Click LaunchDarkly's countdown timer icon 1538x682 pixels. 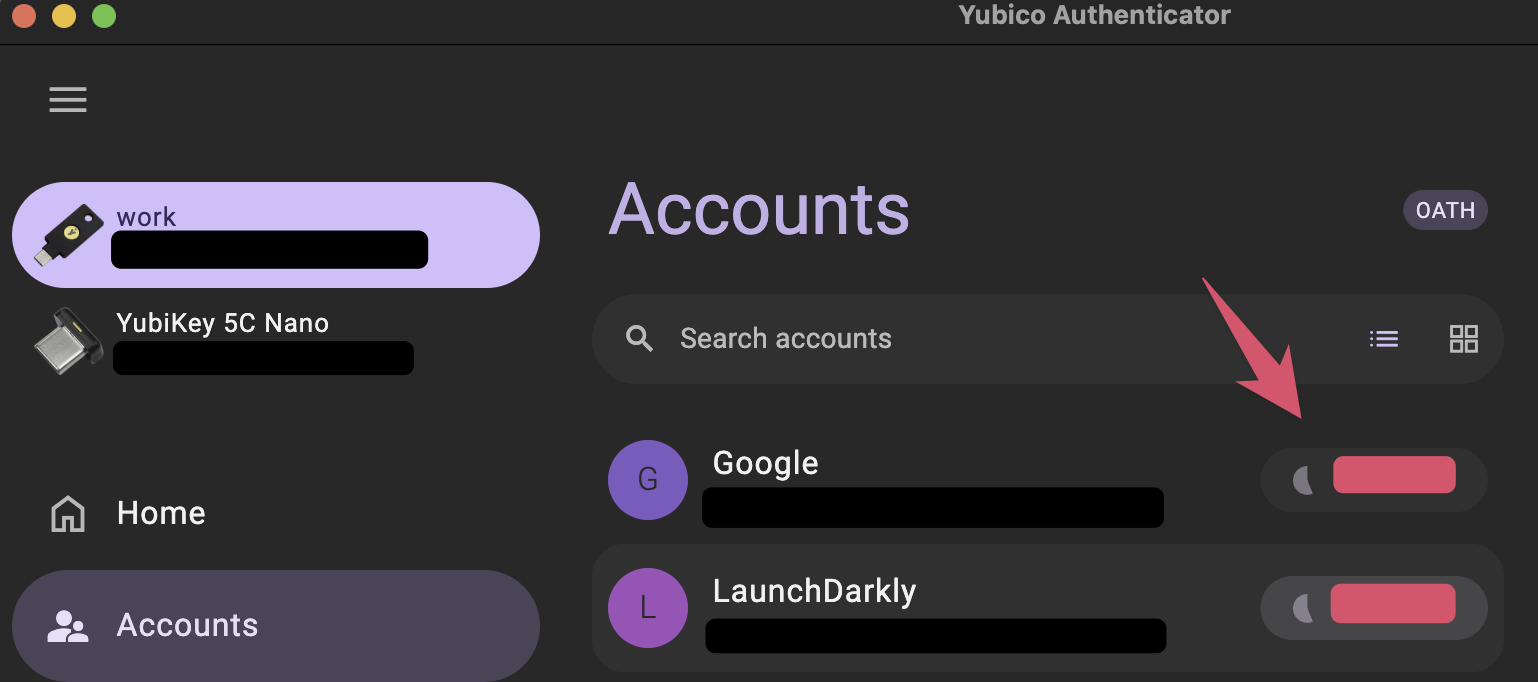pos(1303,608)
